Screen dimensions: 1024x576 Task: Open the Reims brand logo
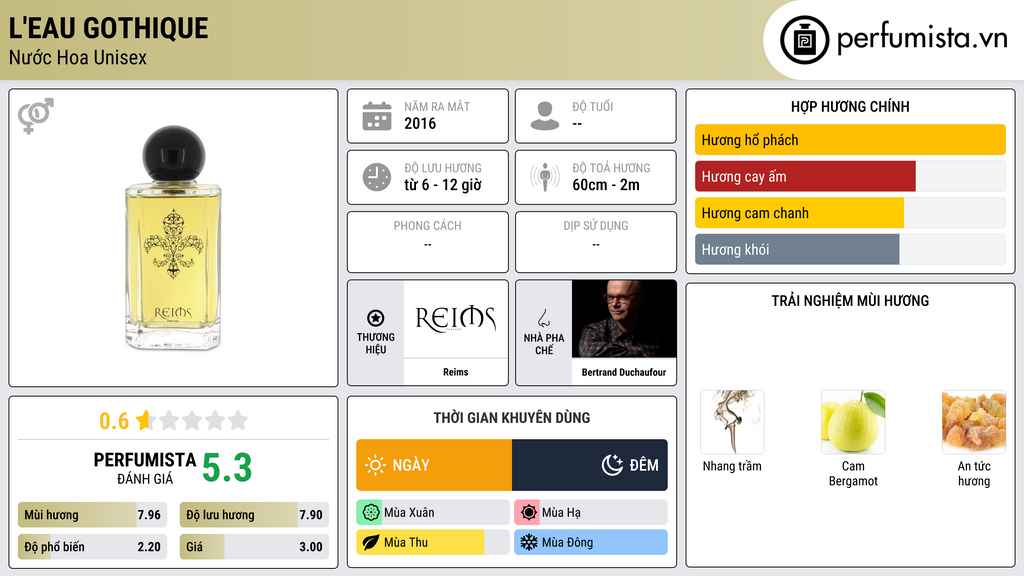455,319
